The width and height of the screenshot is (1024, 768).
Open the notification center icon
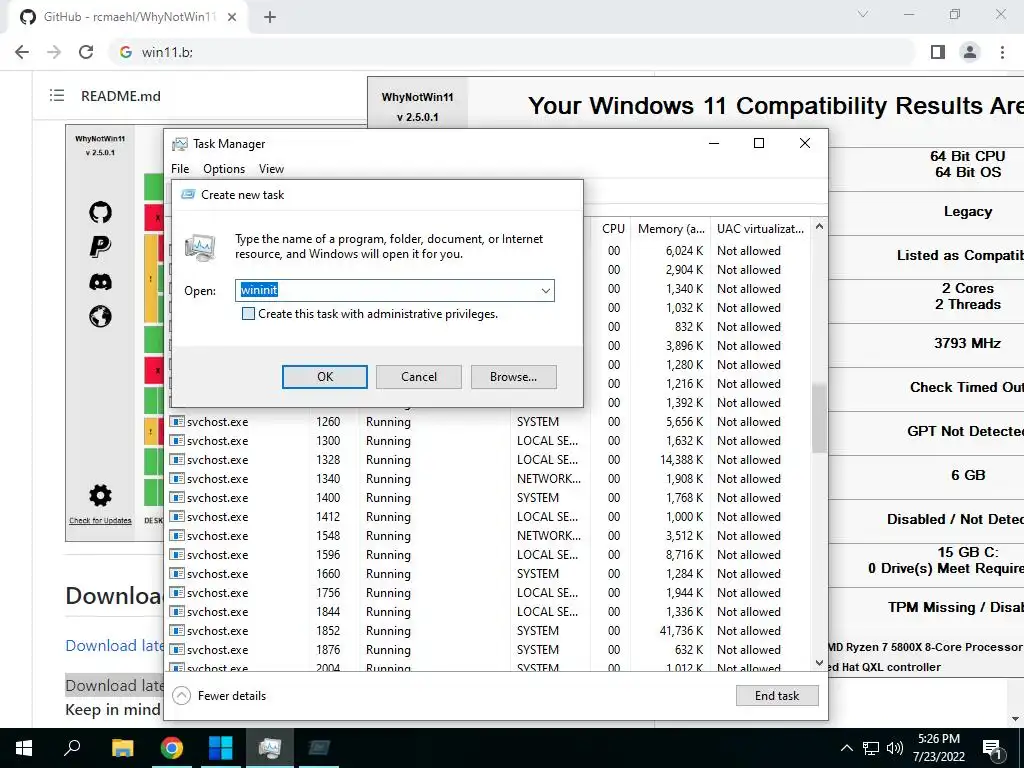click(993, 750)
